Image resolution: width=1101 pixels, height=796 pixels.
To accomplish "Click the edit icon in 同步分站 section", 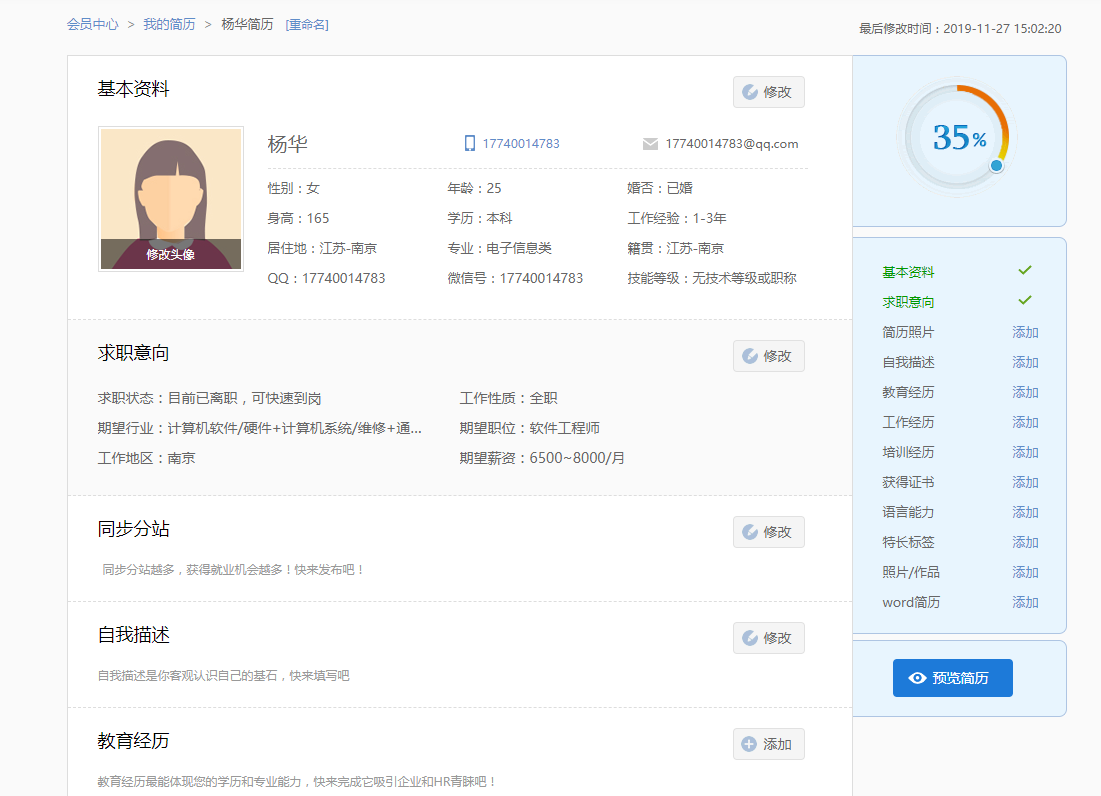I will pos(750,532).
